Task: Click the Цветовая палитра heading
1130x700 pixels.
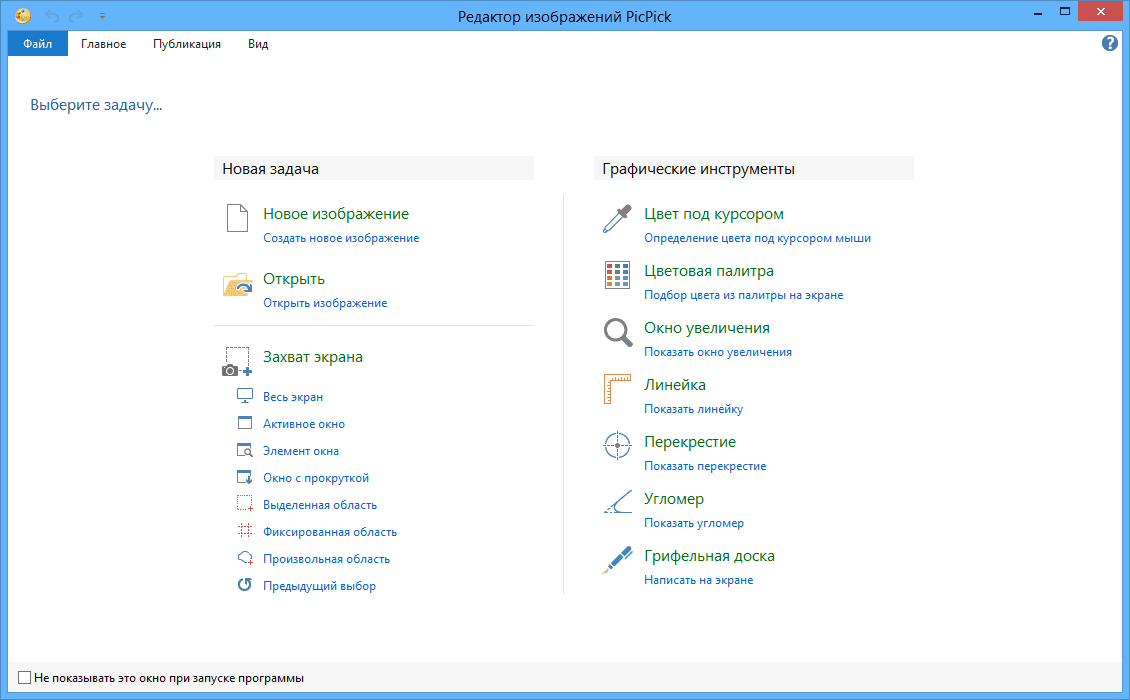Action: point(709,271)
